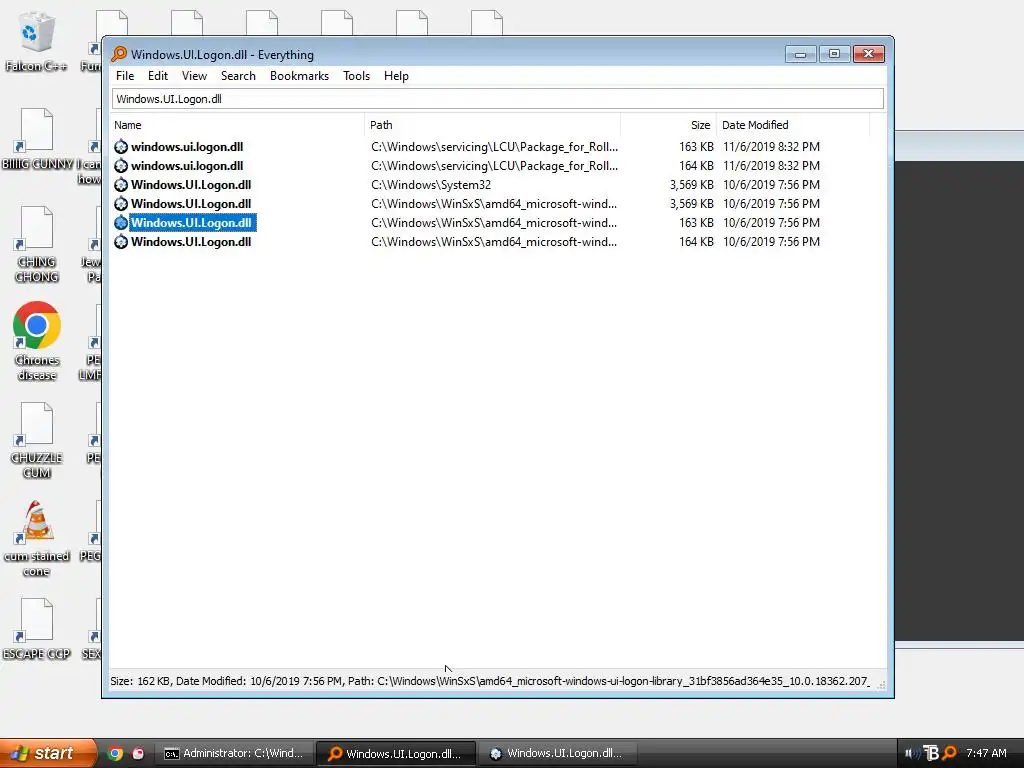The image size is (1024, 768).
Task: Click date 10/6/2019 7:56 PM in System32 row
Action: tap(771, 185)
